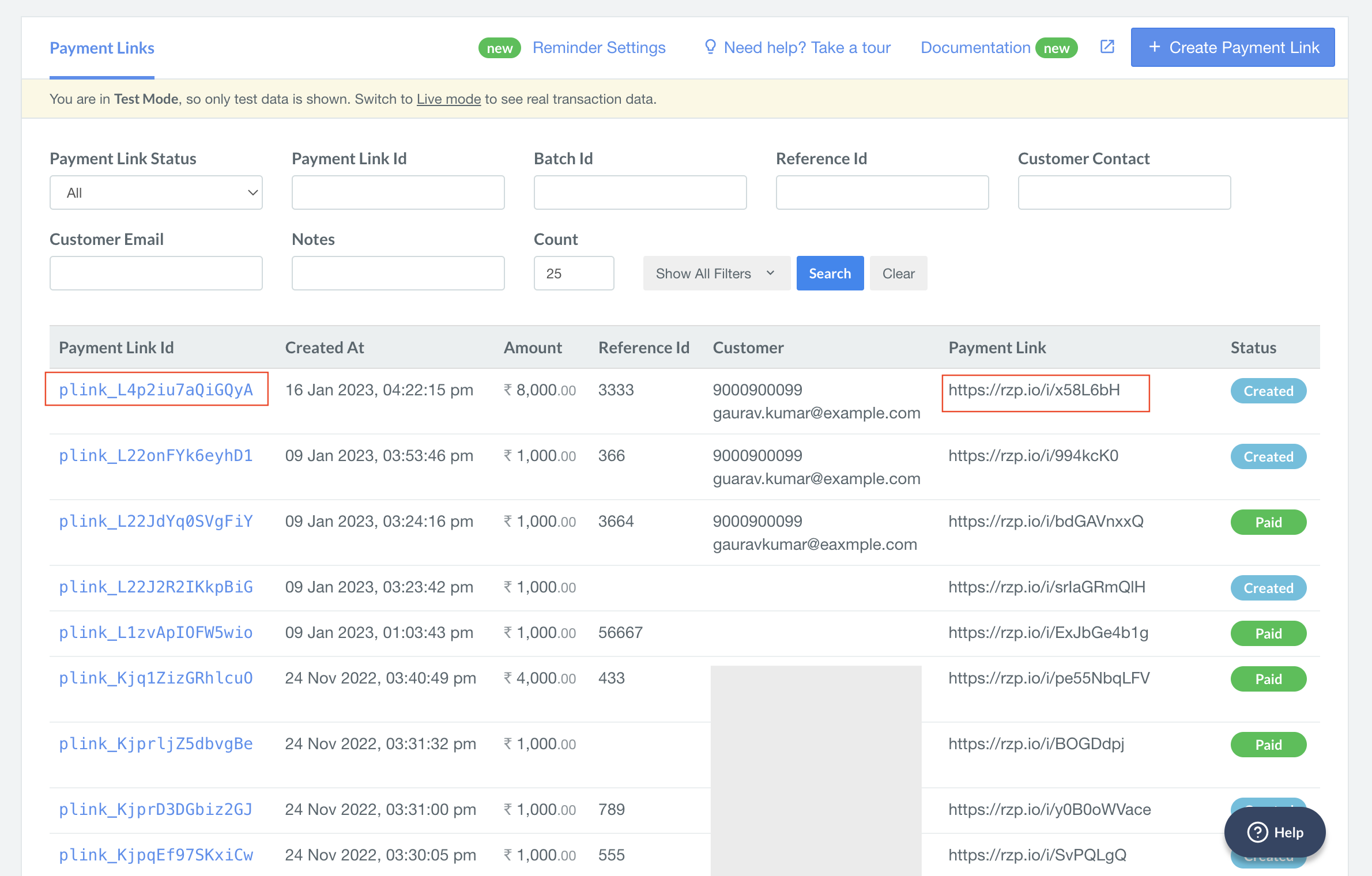Open payment link plink_Kjq1ZizGRhlcuO
Image resolution: width=1372 pixels, height=876 pixels.
tap(156, 678)
